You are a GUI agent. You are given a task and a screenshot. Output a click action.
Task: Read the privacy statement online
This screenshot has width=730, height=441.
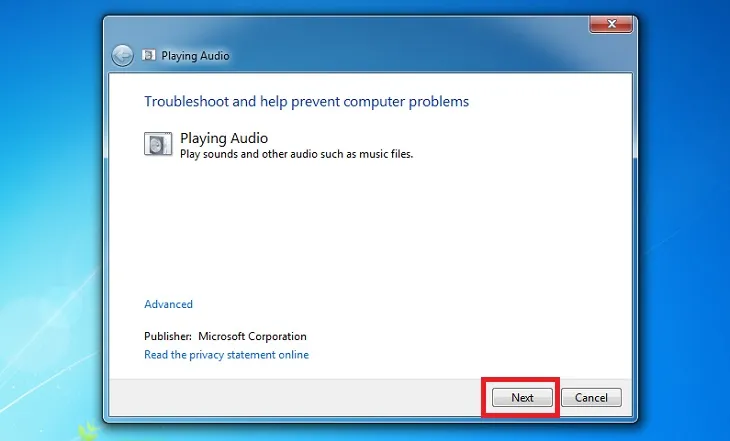[226, 355]
